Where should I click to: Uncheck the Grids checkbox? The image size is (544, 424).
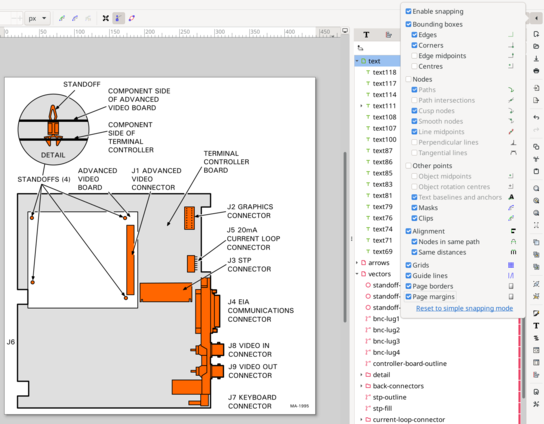408,265
